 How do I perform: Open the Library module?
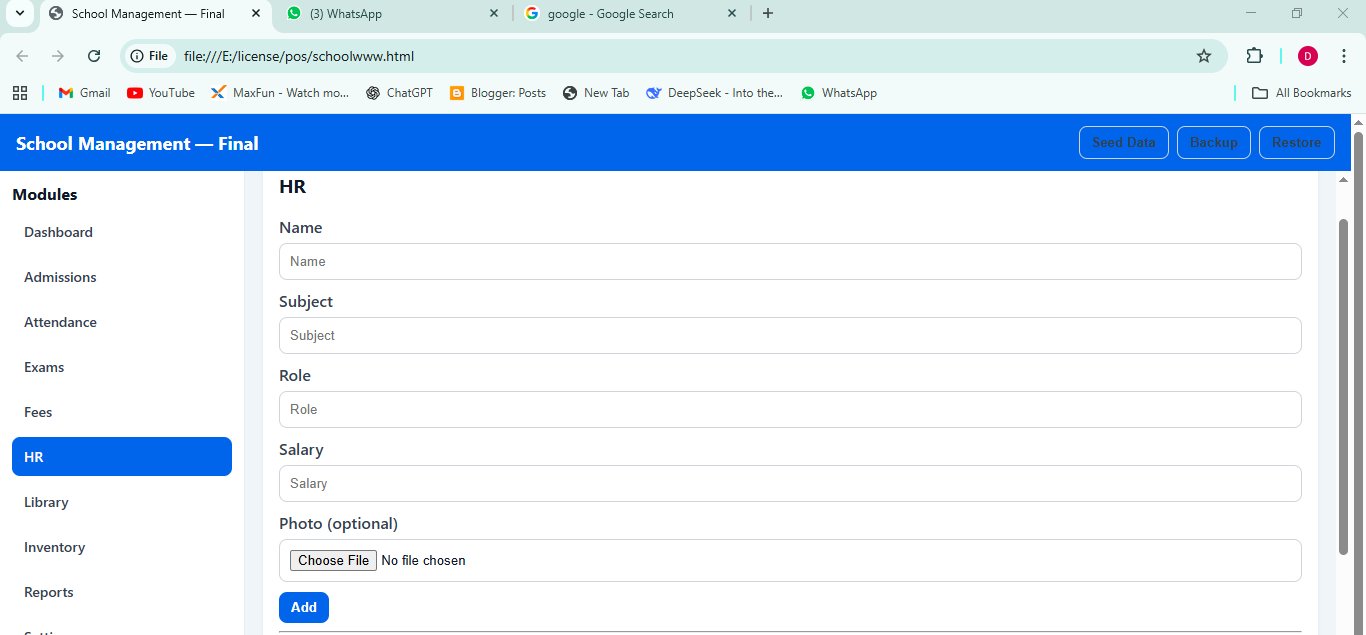47,502
